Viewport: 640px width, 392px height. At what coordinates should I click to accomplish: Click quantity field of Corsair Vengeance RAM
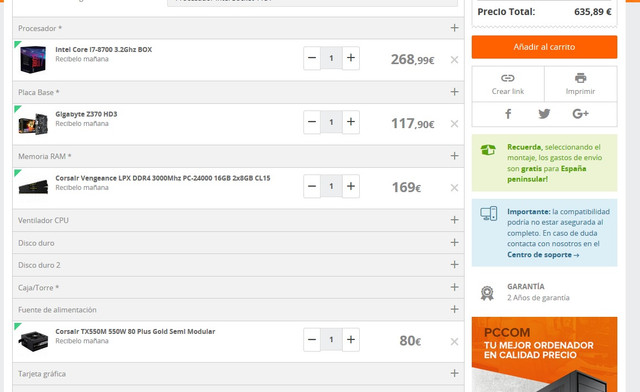point(331,186)
